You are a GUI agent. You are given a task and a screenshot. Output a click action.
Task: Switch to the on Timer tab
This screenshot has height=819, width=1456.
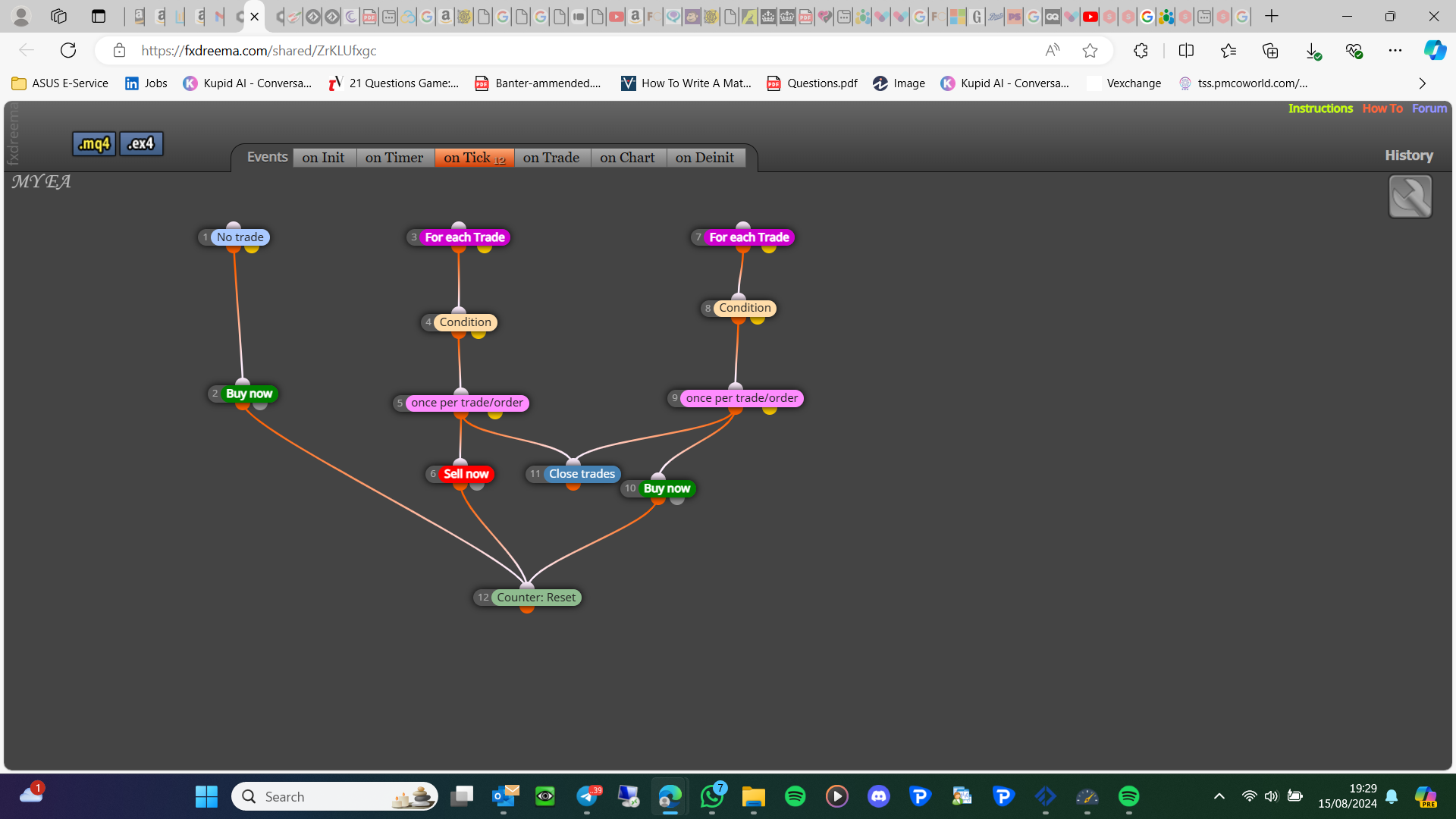click(x=394, y=158)
